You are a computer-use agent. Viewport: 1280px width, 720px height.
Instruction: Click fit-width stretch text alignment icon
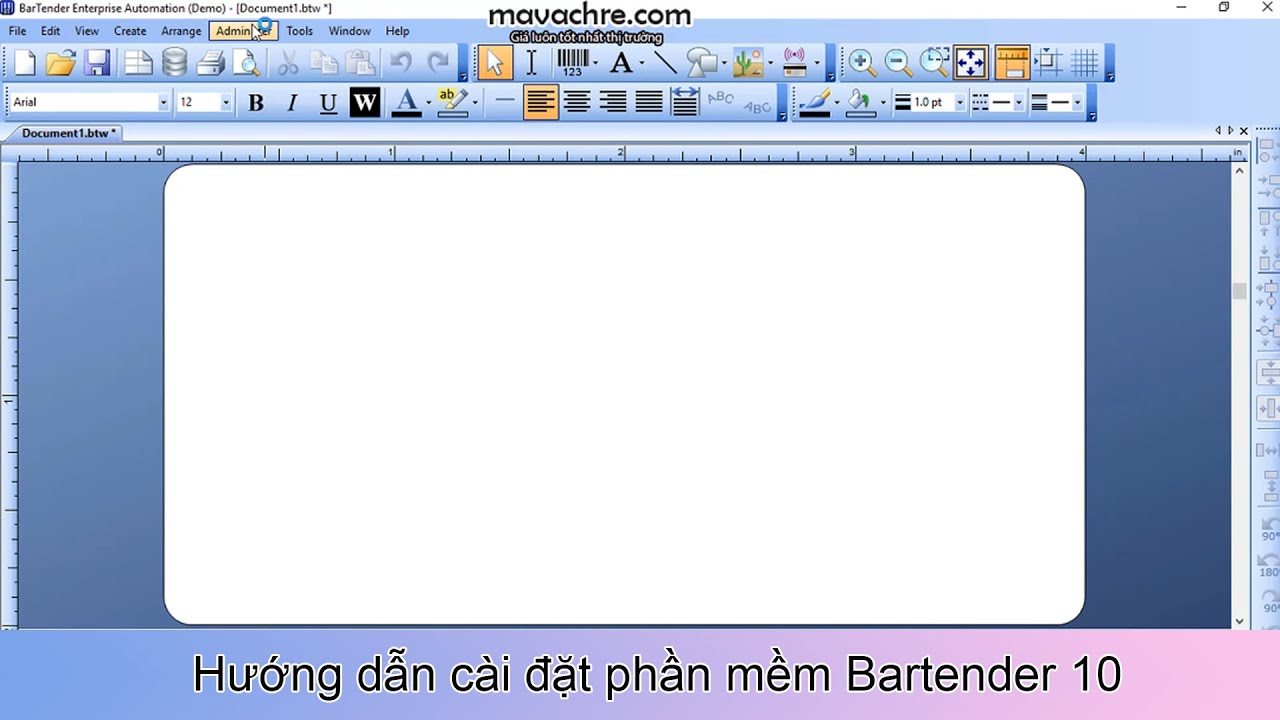click(685, 102)
